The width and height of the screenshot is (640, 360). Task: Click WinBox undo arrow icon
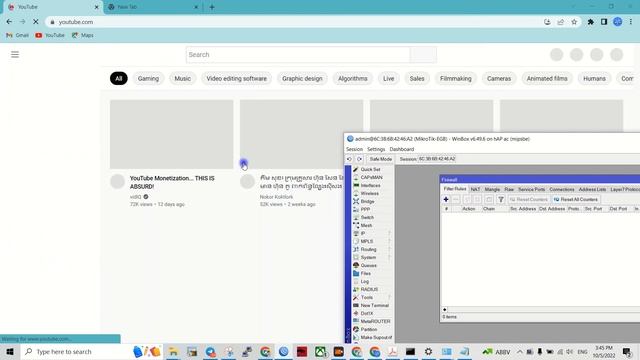click(x=349, y=159)
